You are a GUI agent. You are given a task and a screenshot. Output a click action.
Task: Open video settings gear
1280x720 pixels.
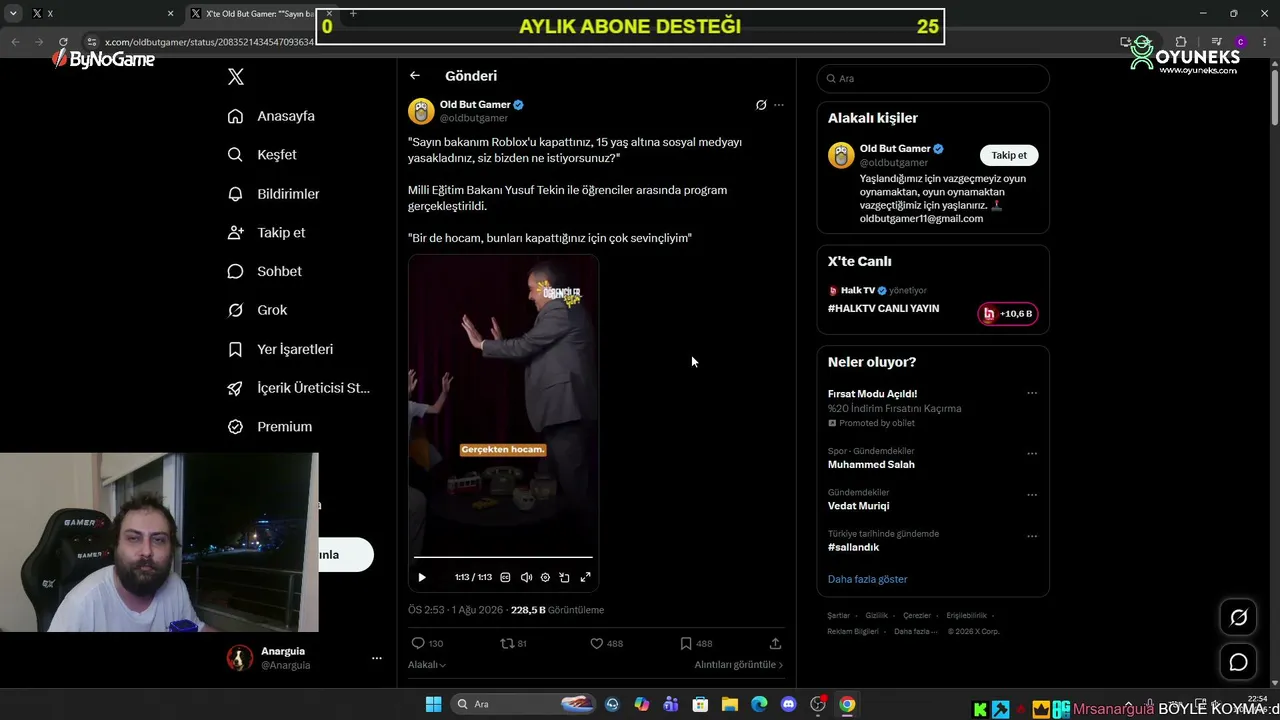coord(545,577)
